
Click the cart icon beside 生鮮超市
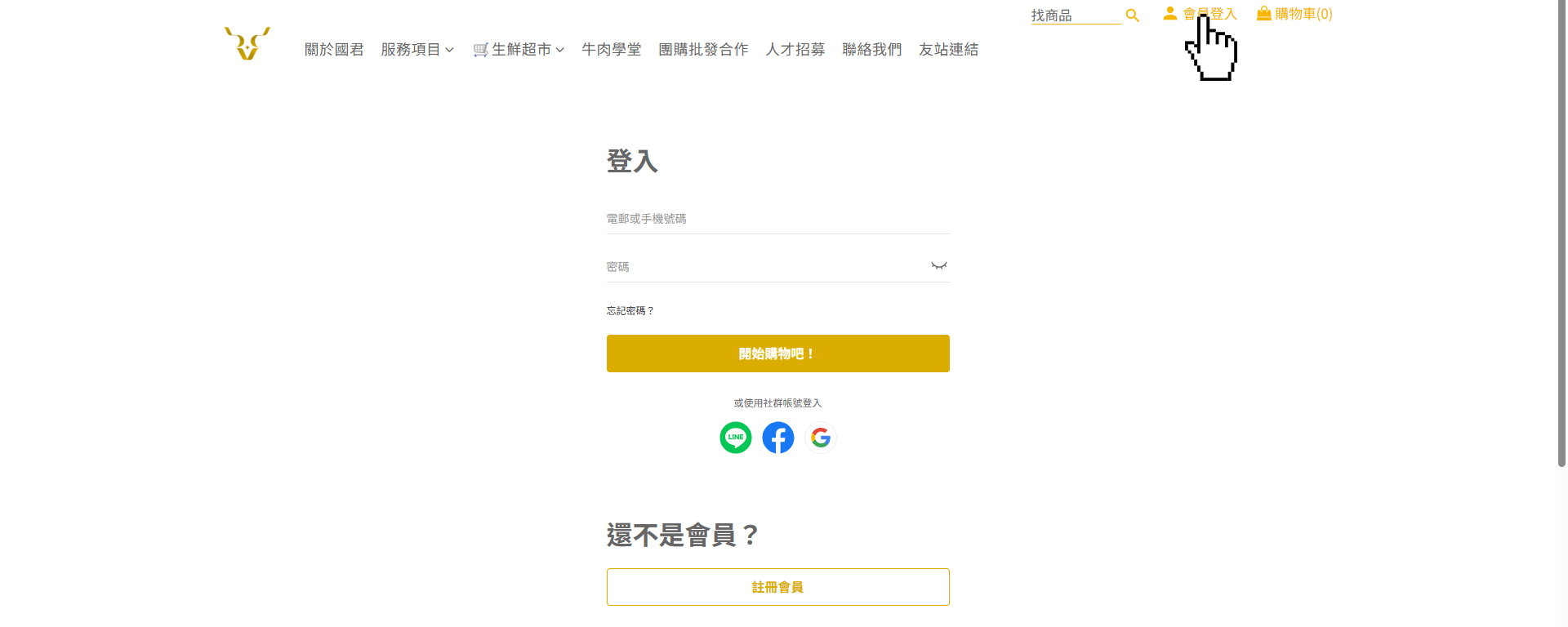point(480,50)
